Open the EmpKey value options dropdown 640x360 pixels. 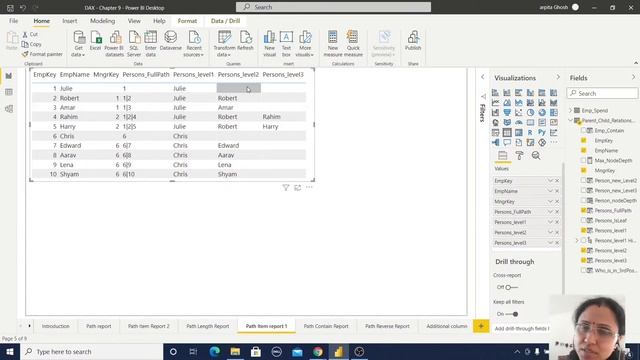click(x=550, y=181)
